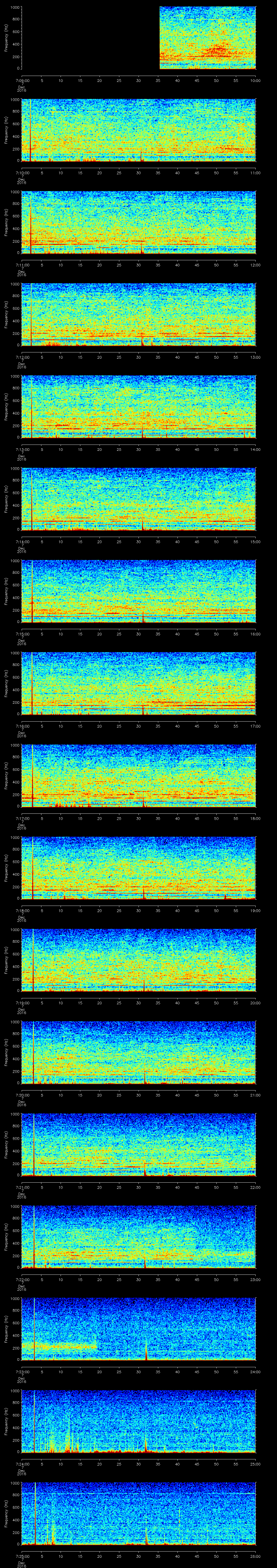Click Frequency (Hz) label of the 7:13:00 panel
Viewport: 277px width, 1568px height.
(6, 407)
